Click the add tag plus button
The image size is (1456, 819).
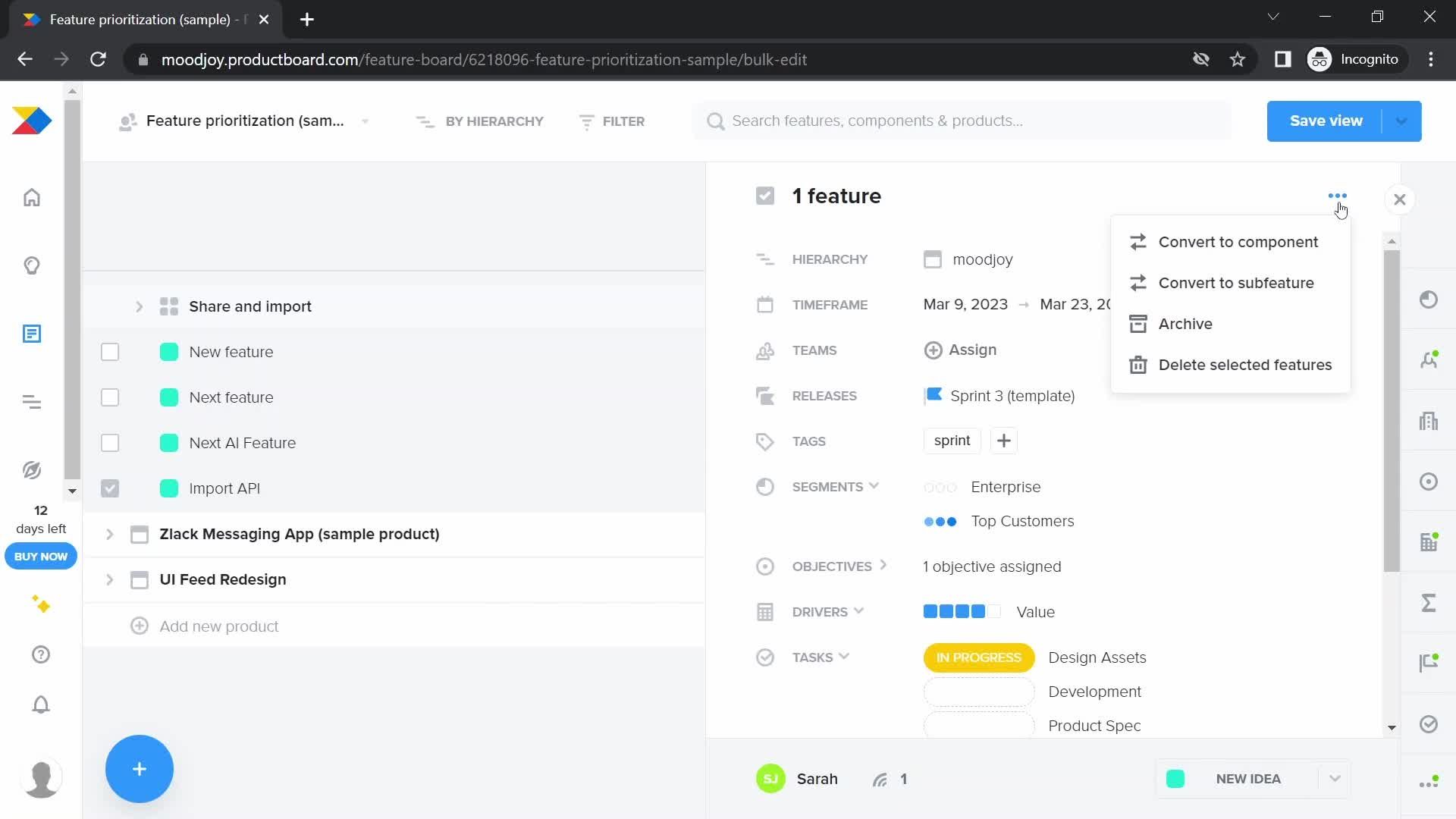pos(1003,441)
